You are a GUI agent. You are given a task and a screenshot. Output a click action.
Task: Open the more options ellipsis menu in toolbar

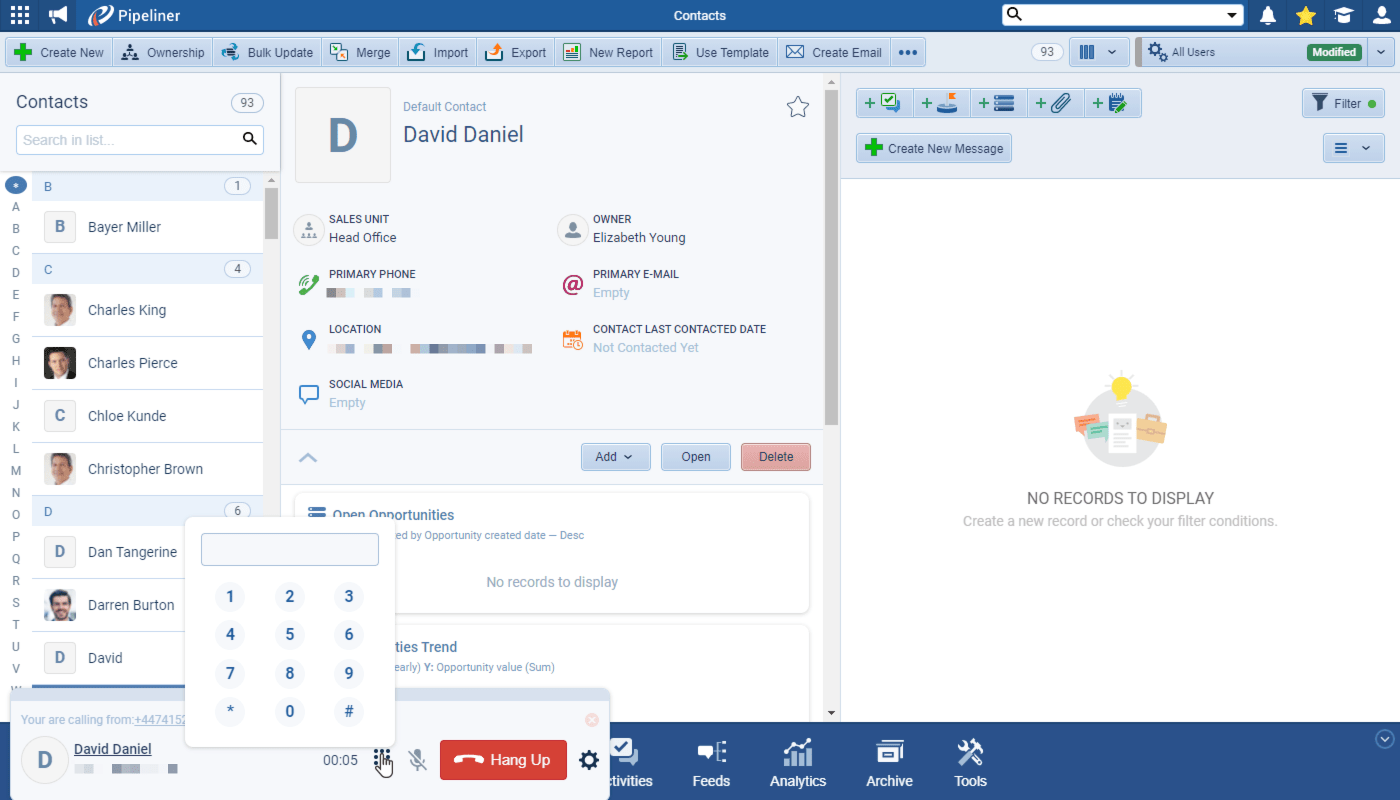(907, 51)
